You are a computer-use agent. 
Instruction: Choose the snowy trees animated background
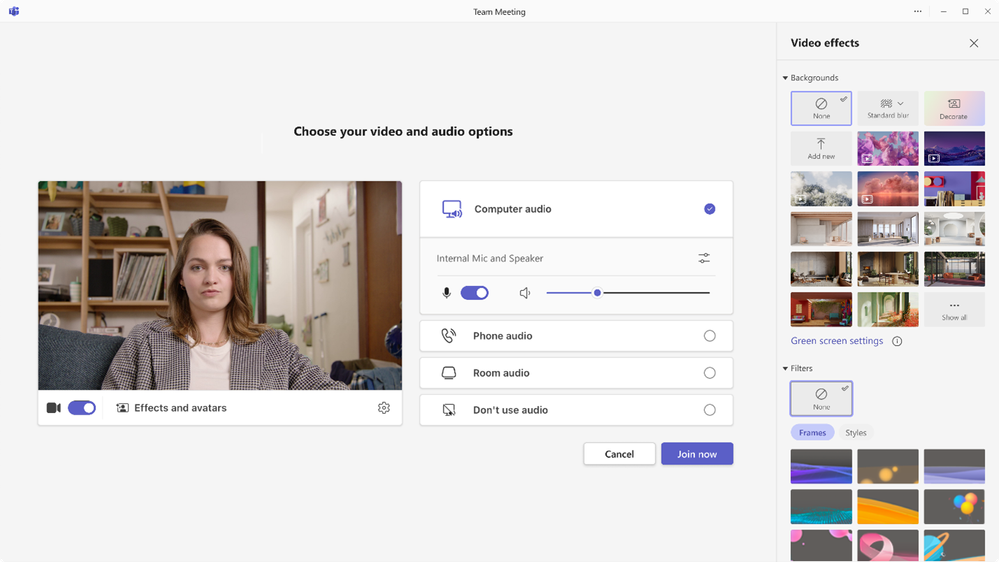pos(821,189)
